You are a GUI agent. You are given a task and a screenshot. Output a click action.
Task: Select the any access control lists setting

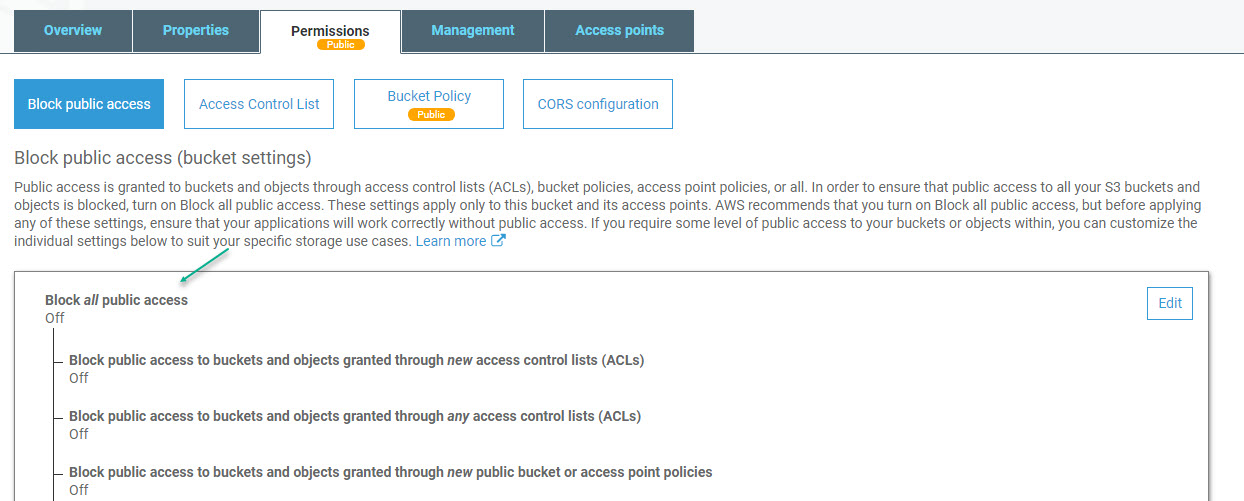[x=354, y=416]
